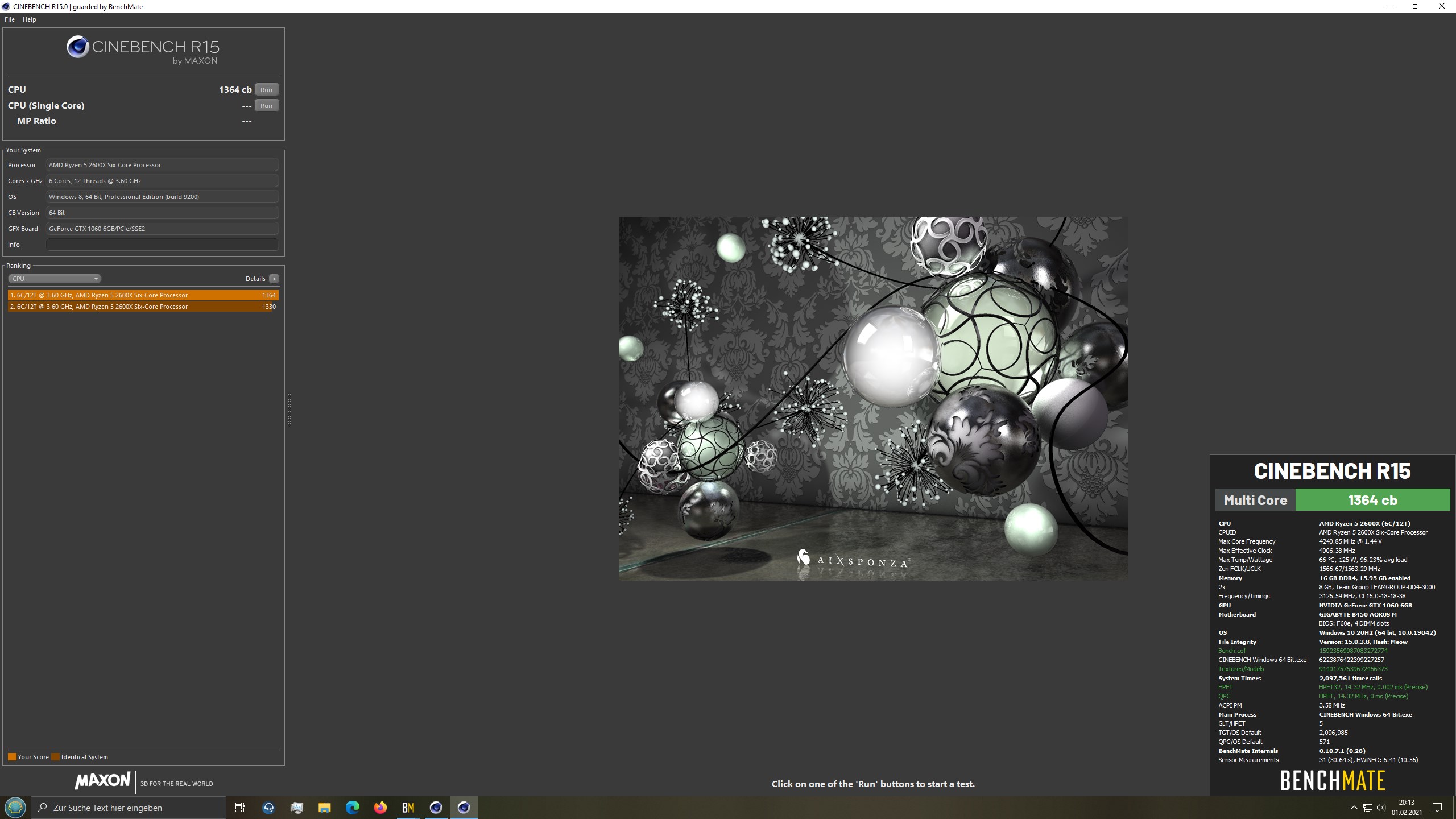
Task: Click the BENCHMATE logo in overlay
Action: (x=1332, y=780)
